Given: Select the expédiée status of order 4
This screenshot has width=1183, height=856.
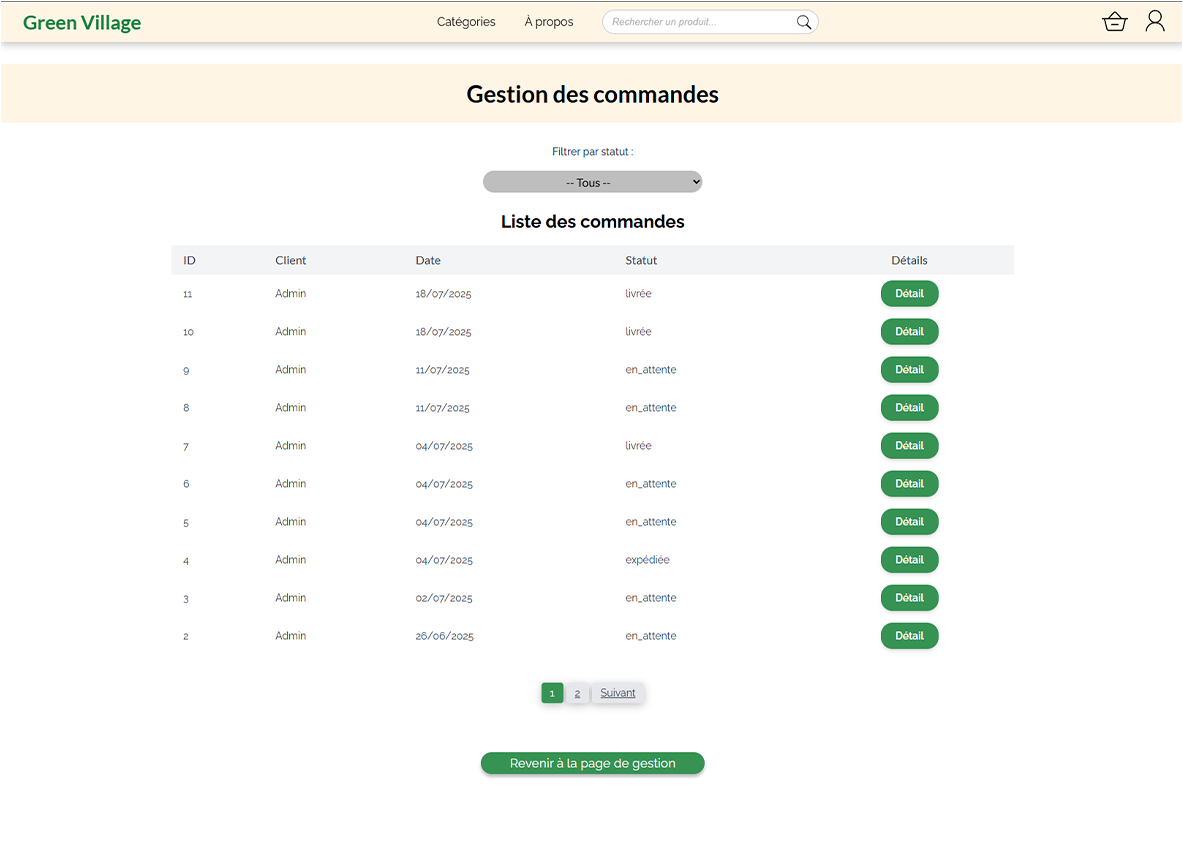Looking at the screenshot, I should pos(647,560).
